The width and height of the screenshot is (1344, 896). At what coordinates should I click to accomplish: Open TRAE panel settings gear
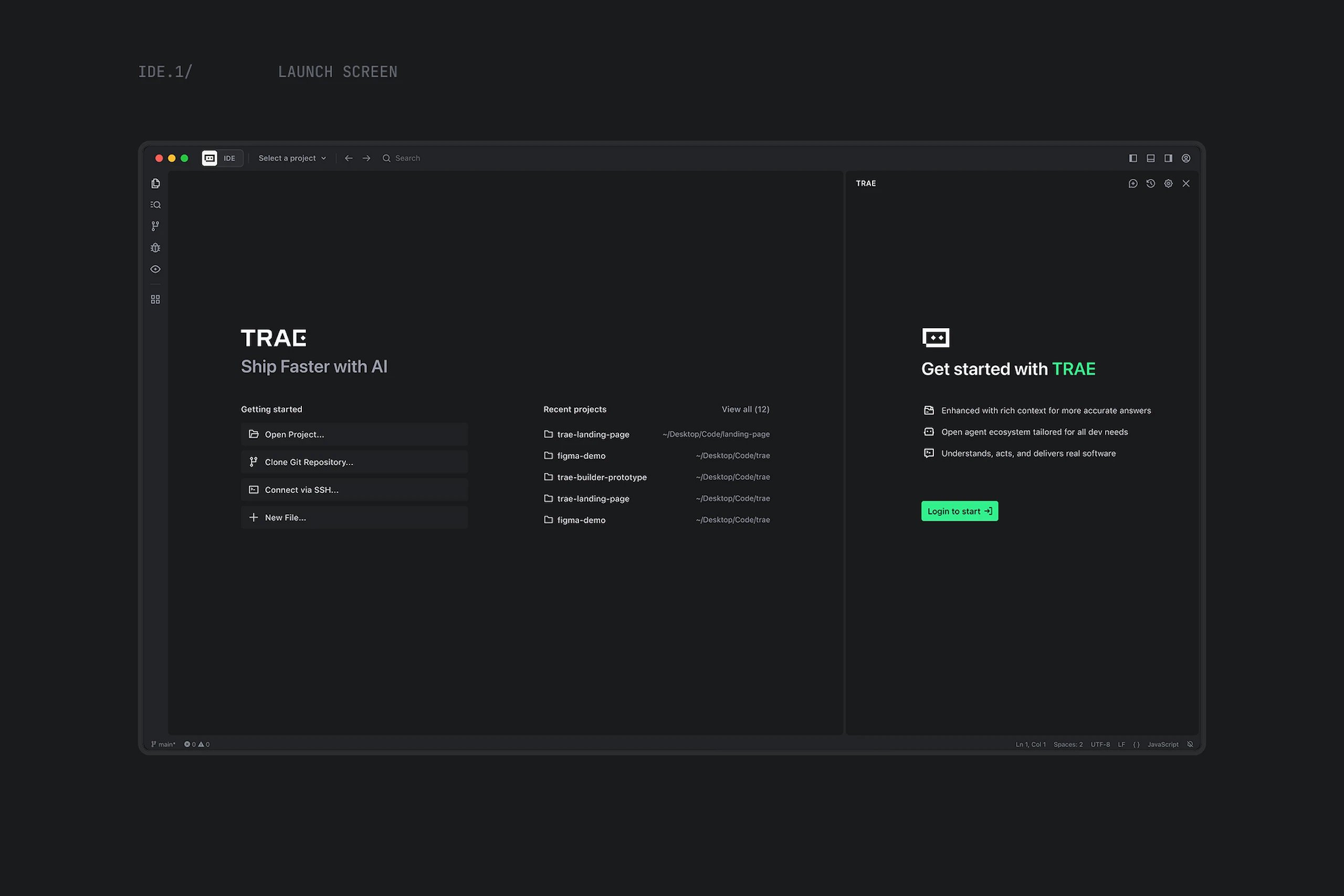click(1169, 183)
